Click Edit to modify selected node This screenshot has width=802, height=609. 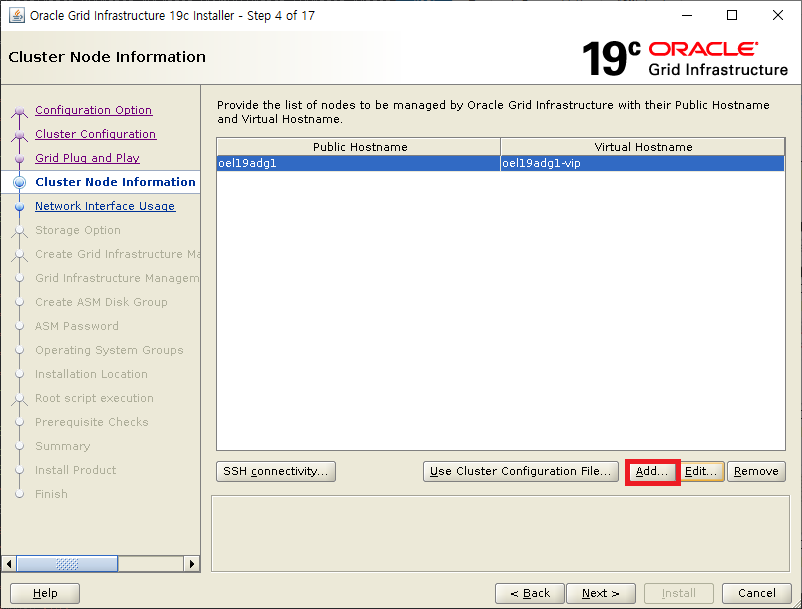701,471
